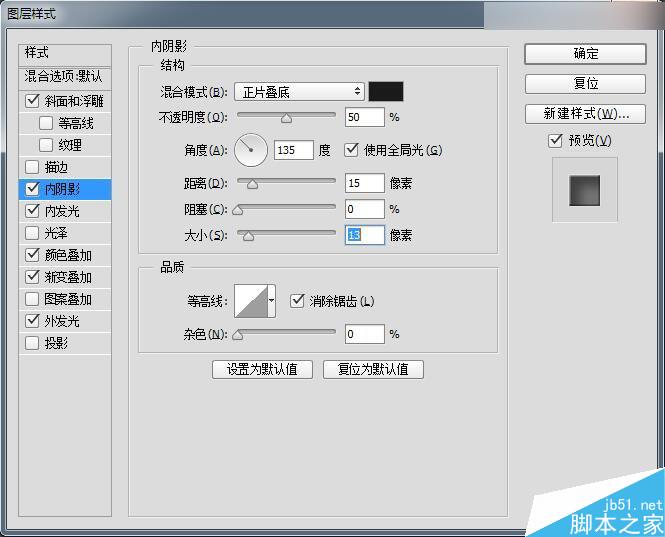Enable the 投影 checkbox

coord(32,343)
